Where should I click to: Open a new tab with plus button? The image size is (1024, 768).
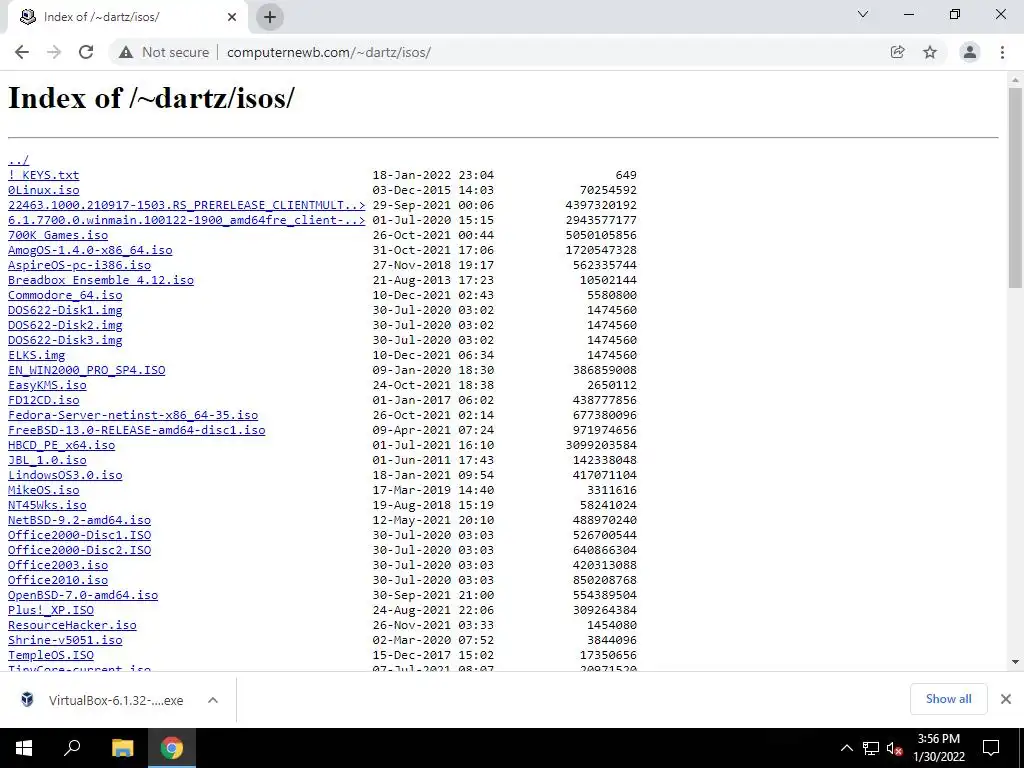tap(270, 17)
